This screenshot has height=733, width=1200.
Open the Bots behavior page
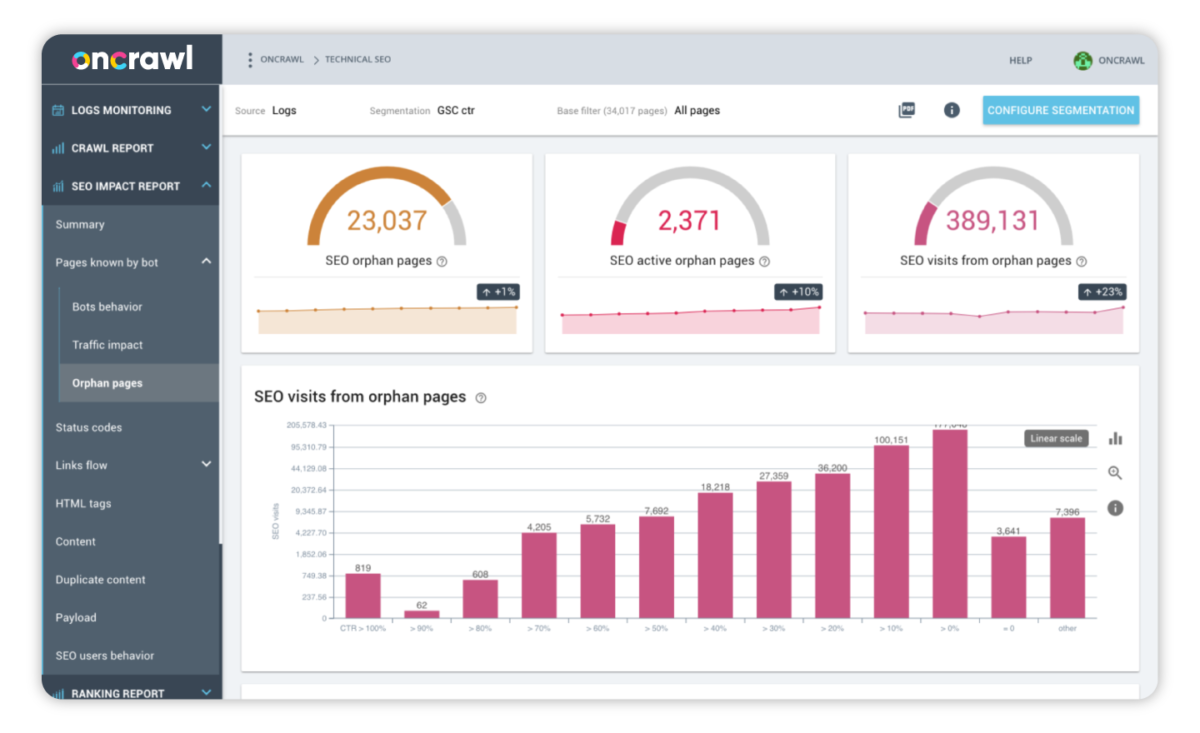[107, 307]
